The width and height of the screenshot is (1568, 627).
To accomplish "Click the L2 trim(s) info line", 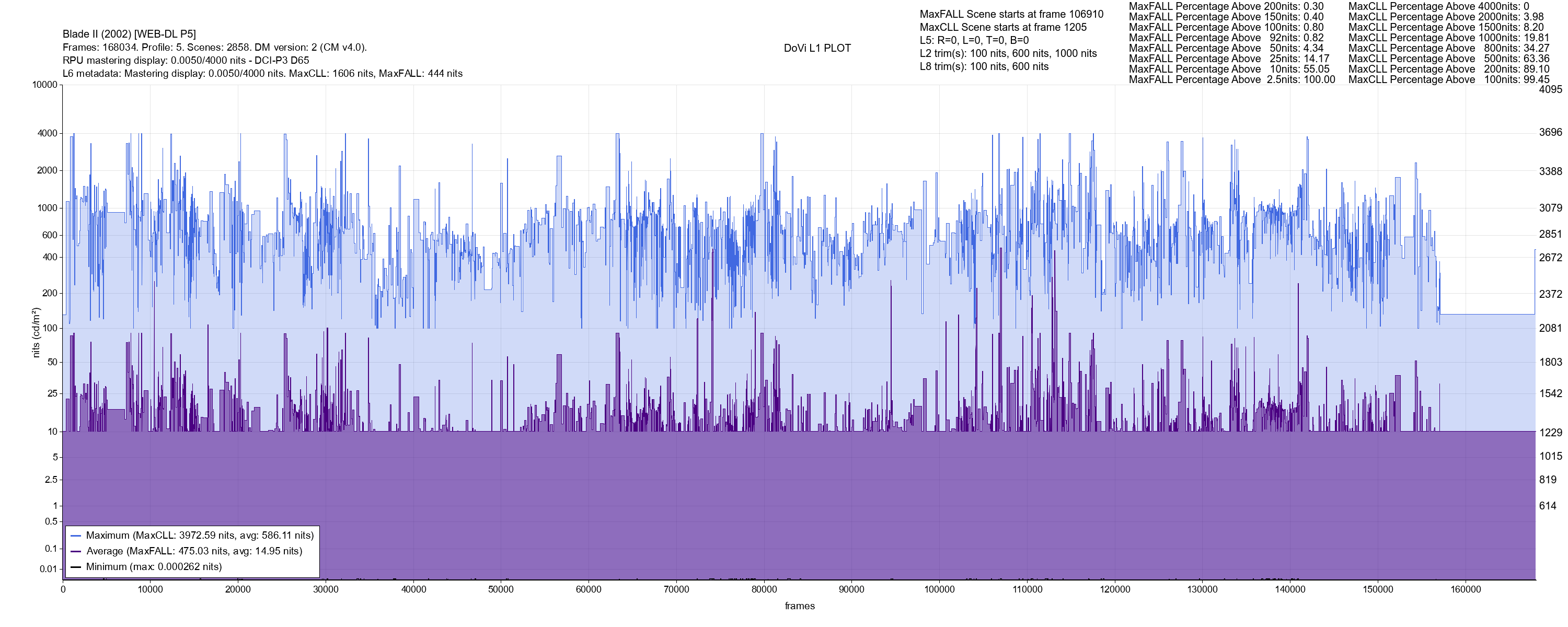I will pos(1008,54).
